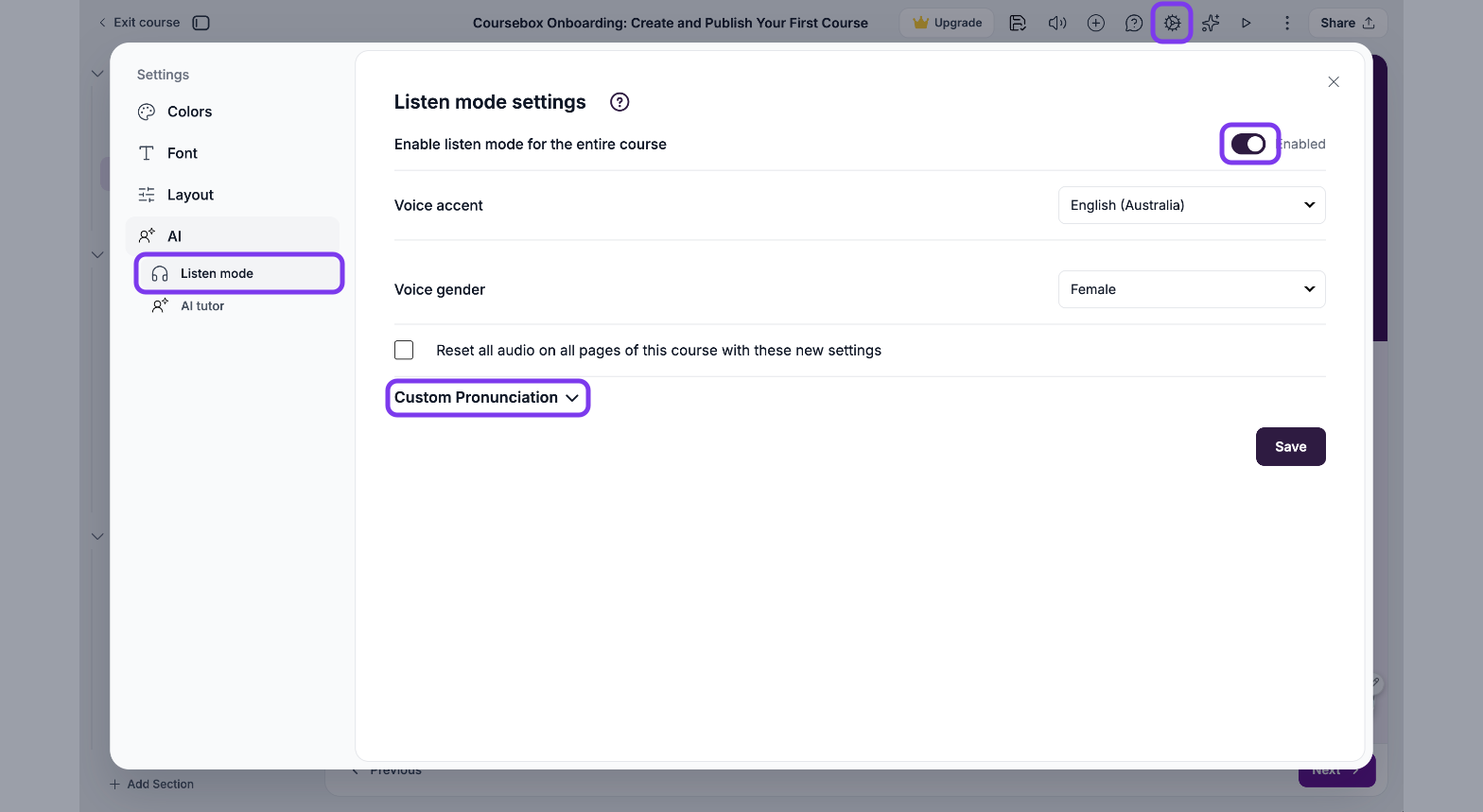Disable listen mode for the entire course

pyautogui.click(x=1248, y=144)
